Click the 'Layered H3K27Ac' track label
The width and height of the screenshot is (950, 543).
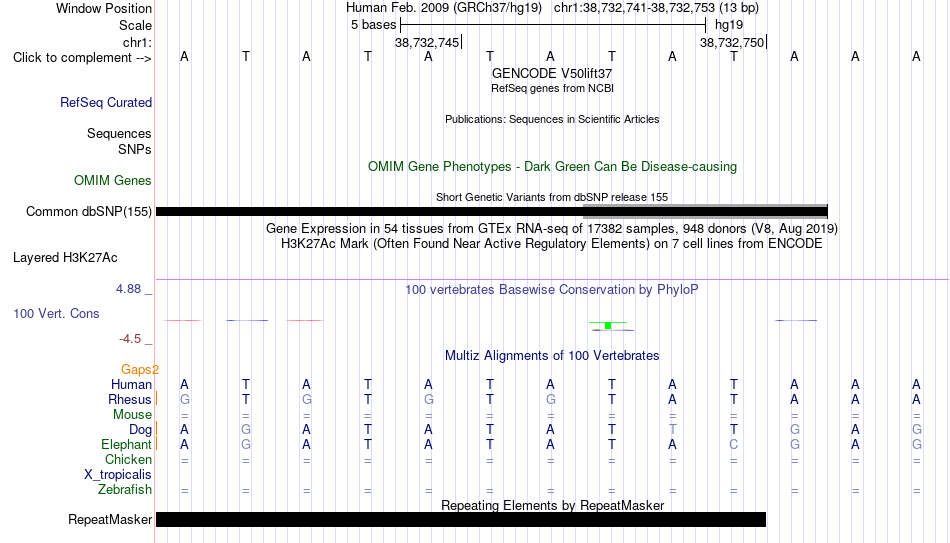point(65,258)
